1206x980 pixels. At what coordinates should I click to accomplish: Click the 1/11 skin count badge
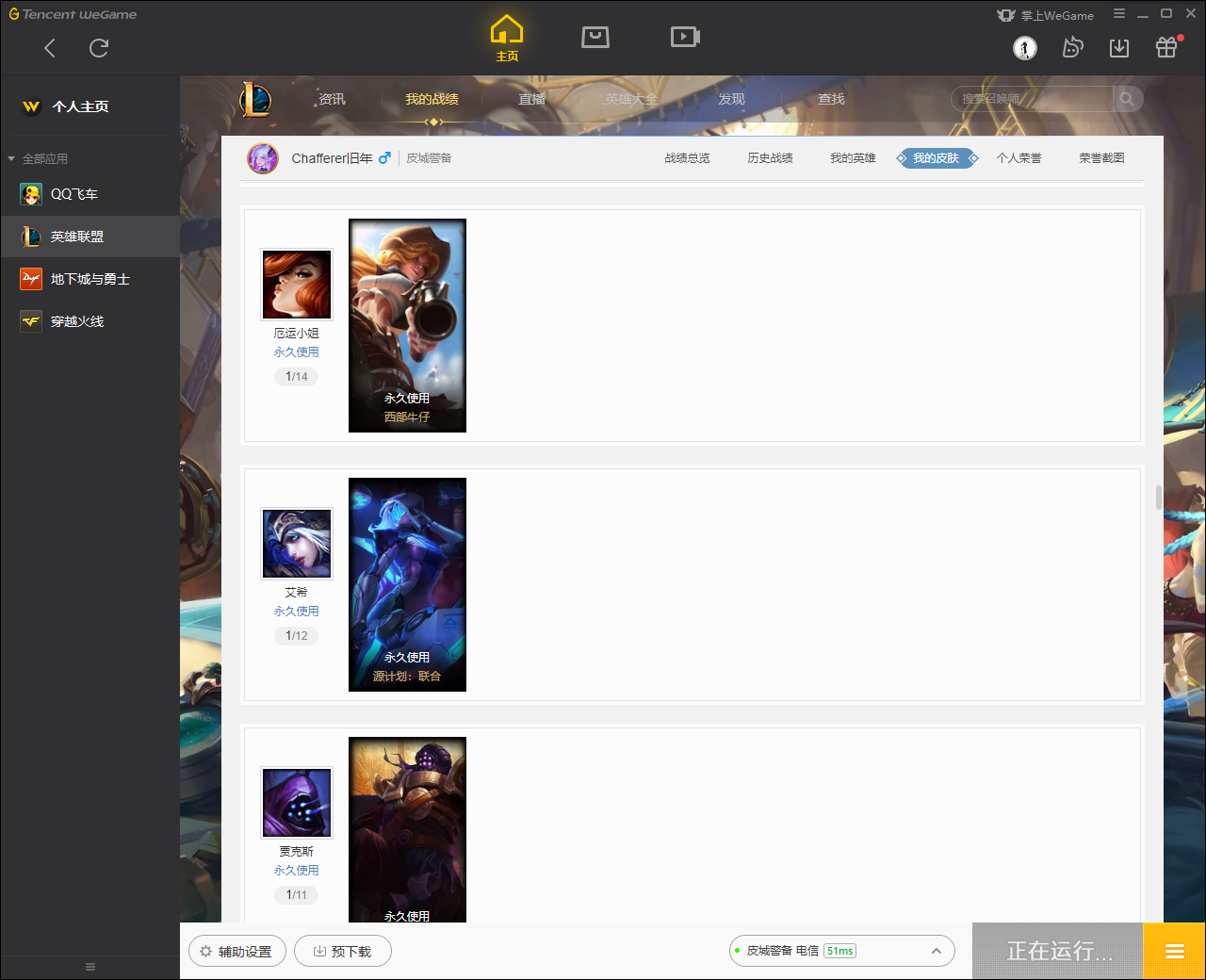[x=297, y=895]
